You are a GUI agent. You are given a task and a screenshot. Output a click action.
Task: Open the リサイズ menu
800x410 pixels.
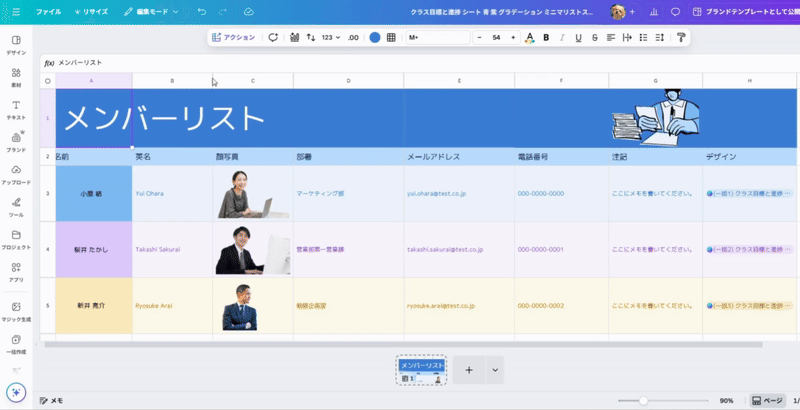tap(93, 12)
